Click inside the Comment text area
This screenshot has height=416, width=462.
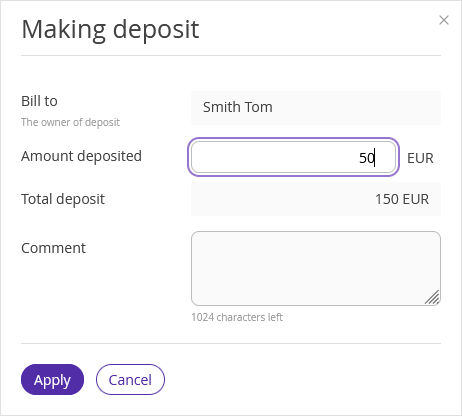[316, 268]
